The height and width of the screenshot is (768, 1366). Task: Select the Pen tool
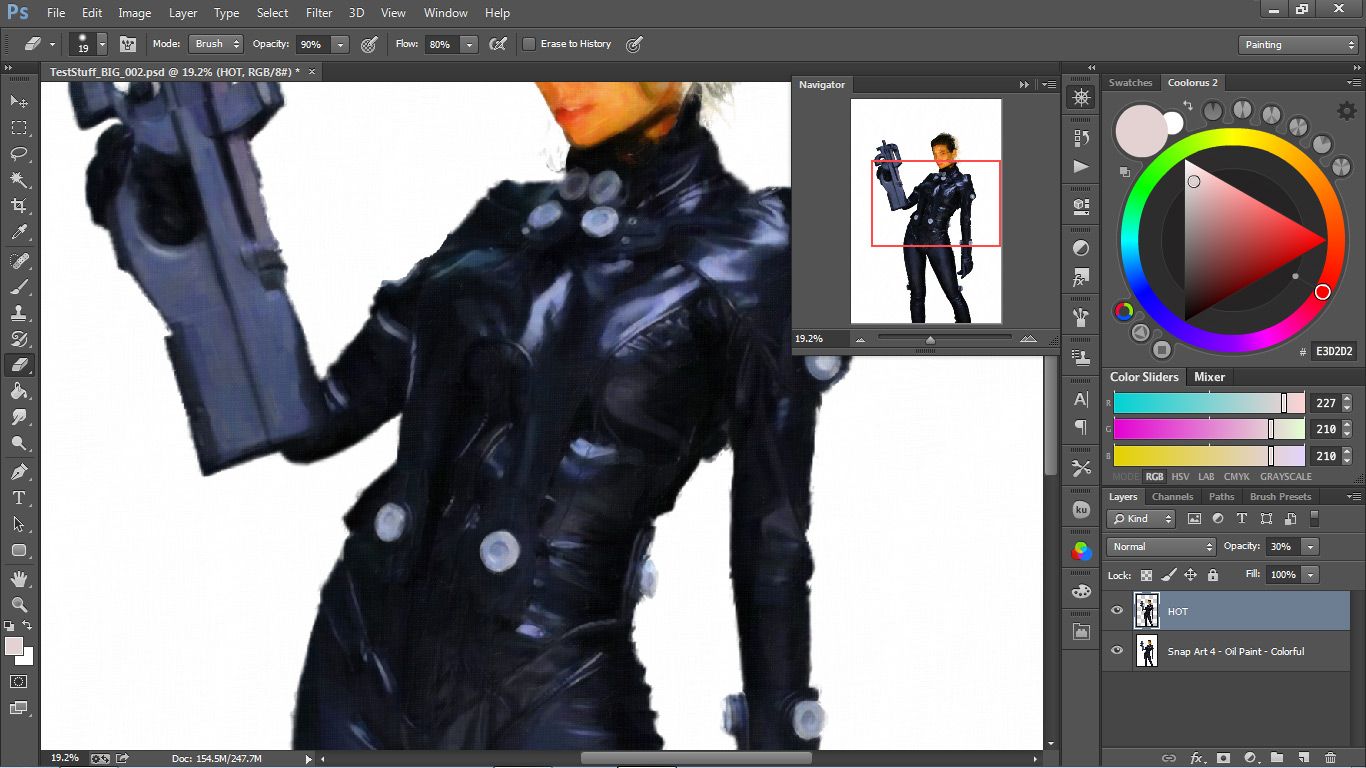(19, 471)
